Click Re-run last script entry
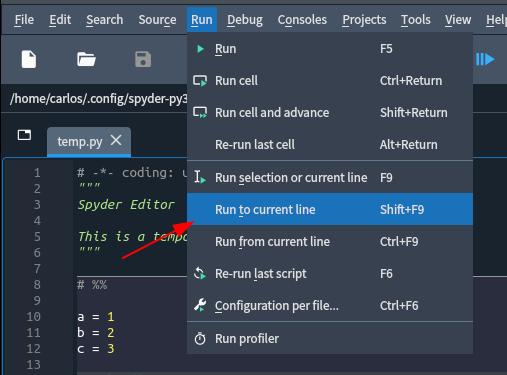 (x=330, y=274)
